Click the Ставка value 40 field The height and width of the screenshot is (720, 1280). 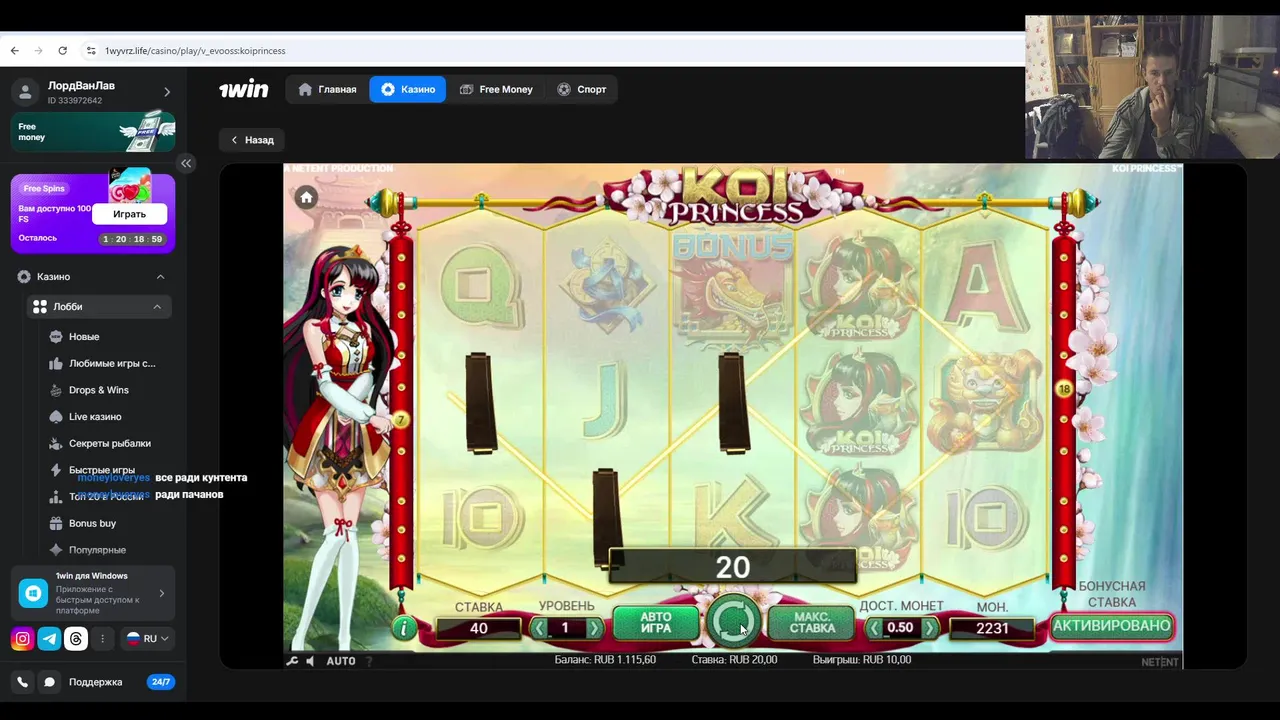pos(479,628)
